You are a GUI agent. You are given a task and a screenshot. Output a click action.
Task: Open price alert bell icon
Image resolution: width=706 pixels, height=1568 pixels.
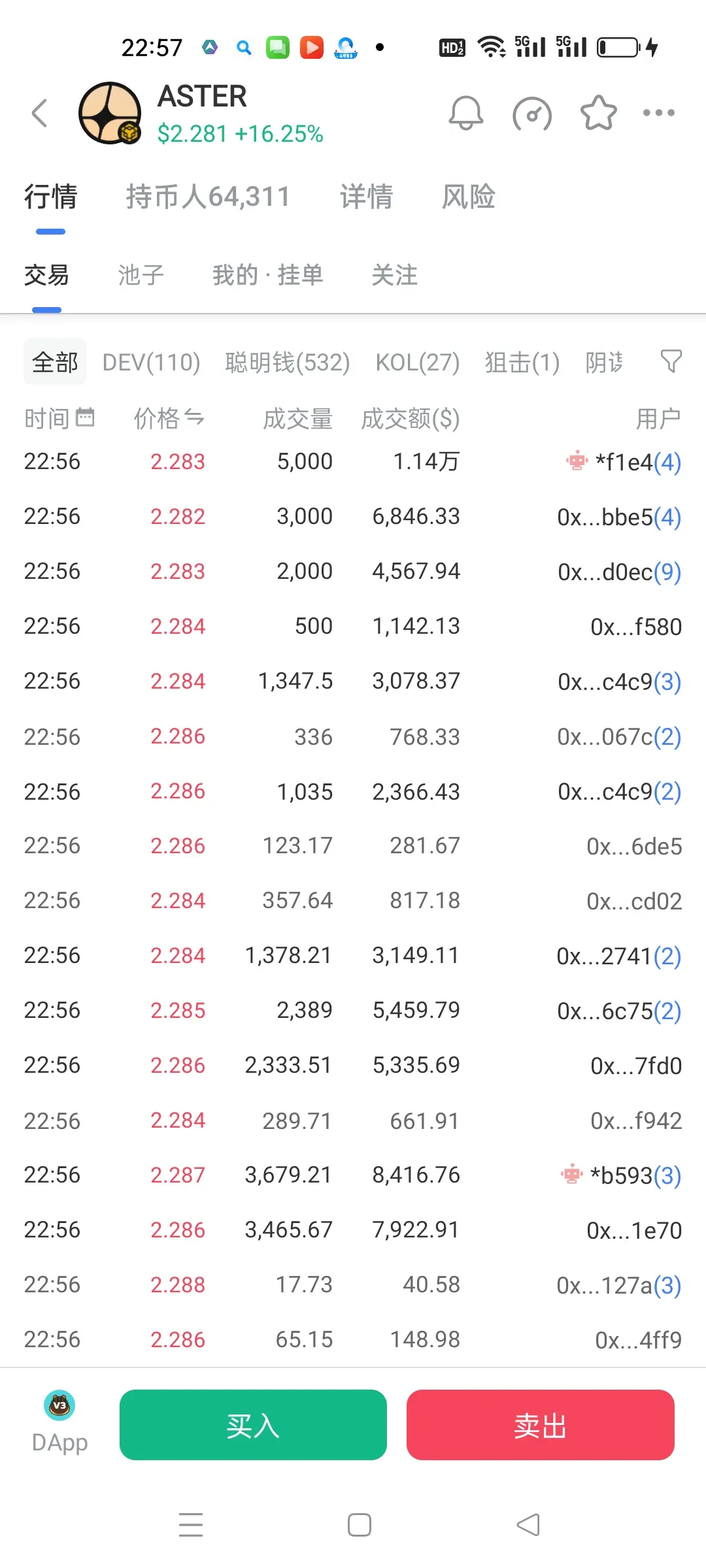[x=465, y=113]
